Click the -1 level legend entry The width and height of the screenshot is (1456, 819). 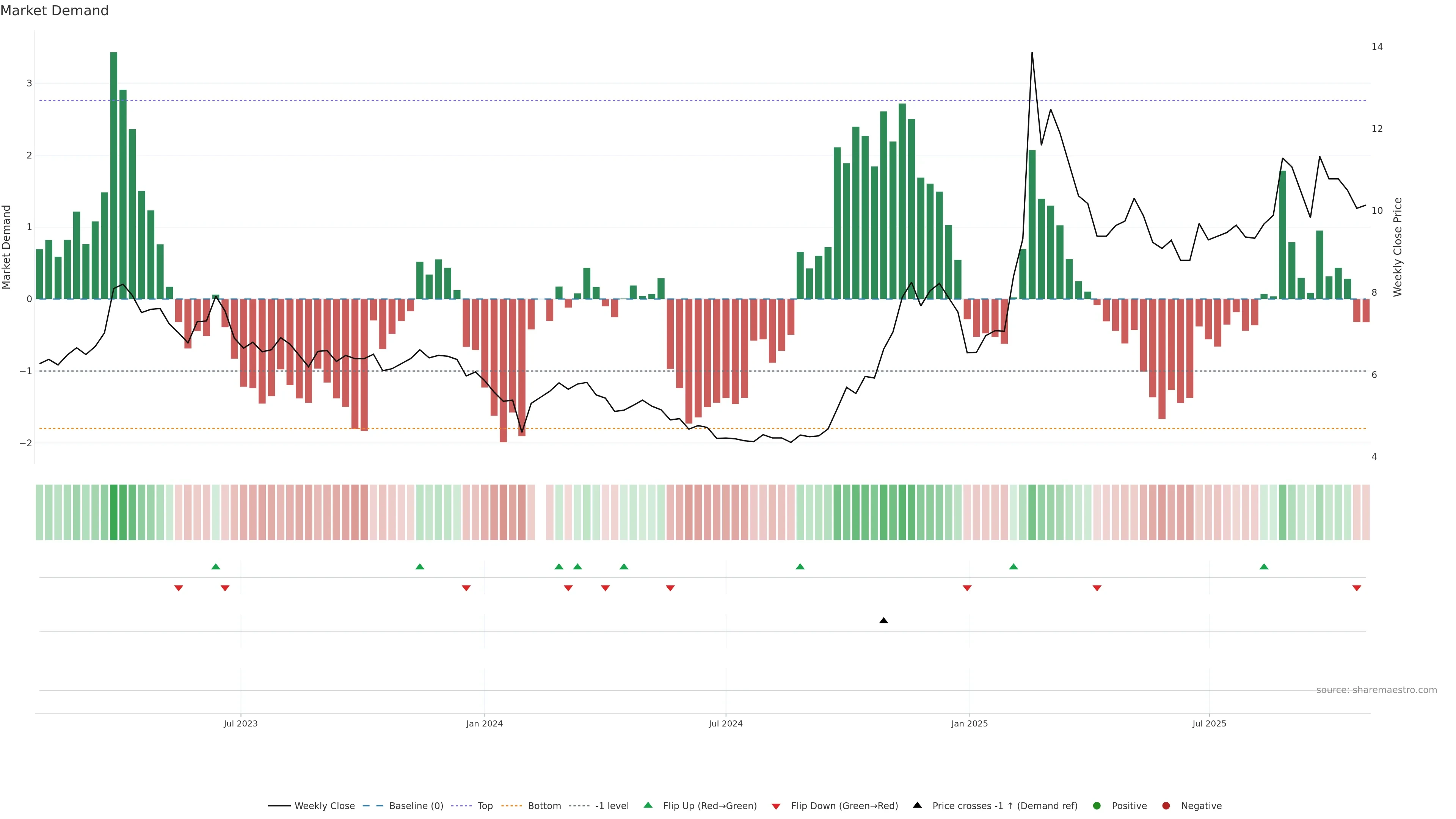click(612, 805)
